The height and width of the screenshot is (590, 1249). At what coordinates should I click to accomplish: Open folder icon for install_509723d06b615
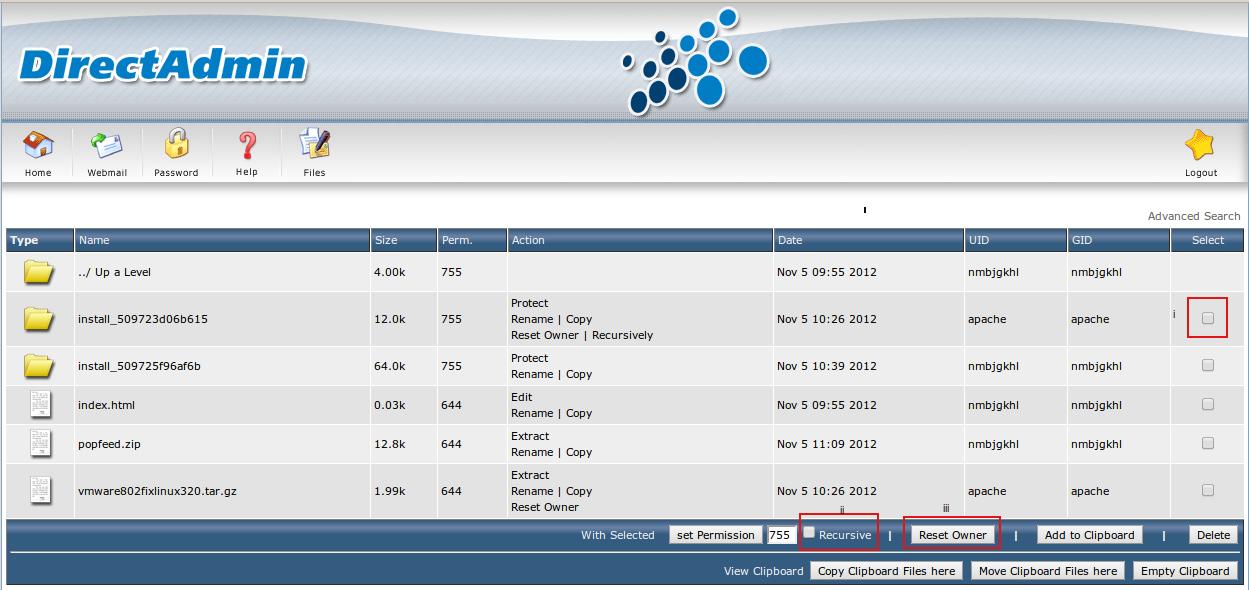39,319
